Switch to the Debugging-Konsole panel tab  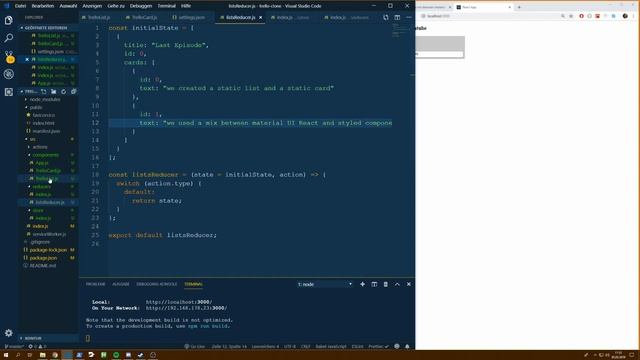pos(157,284)
